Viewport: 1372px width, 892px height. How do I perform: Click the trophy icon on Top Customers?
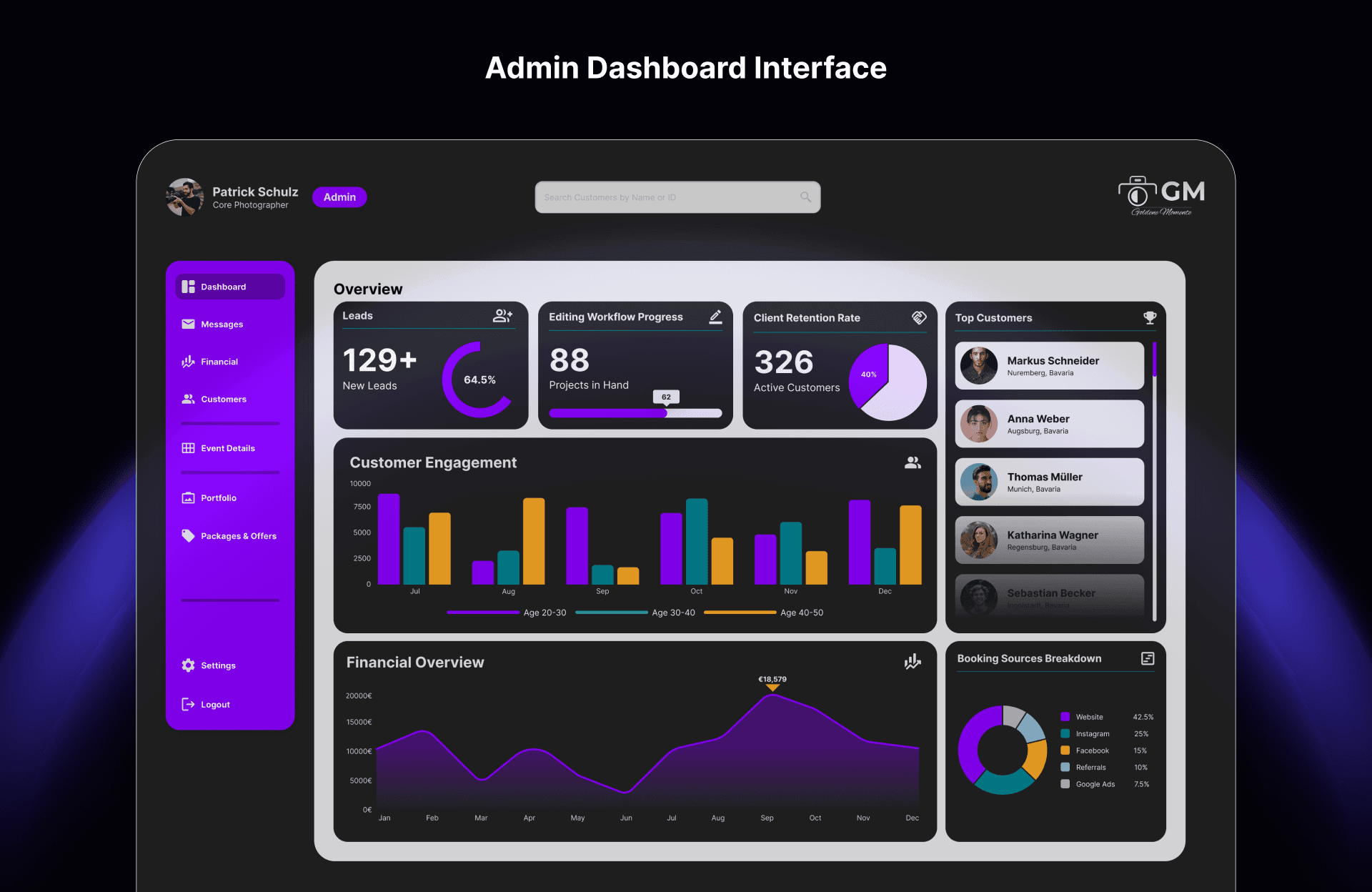pyautogui.click(x=1149, y=317)
